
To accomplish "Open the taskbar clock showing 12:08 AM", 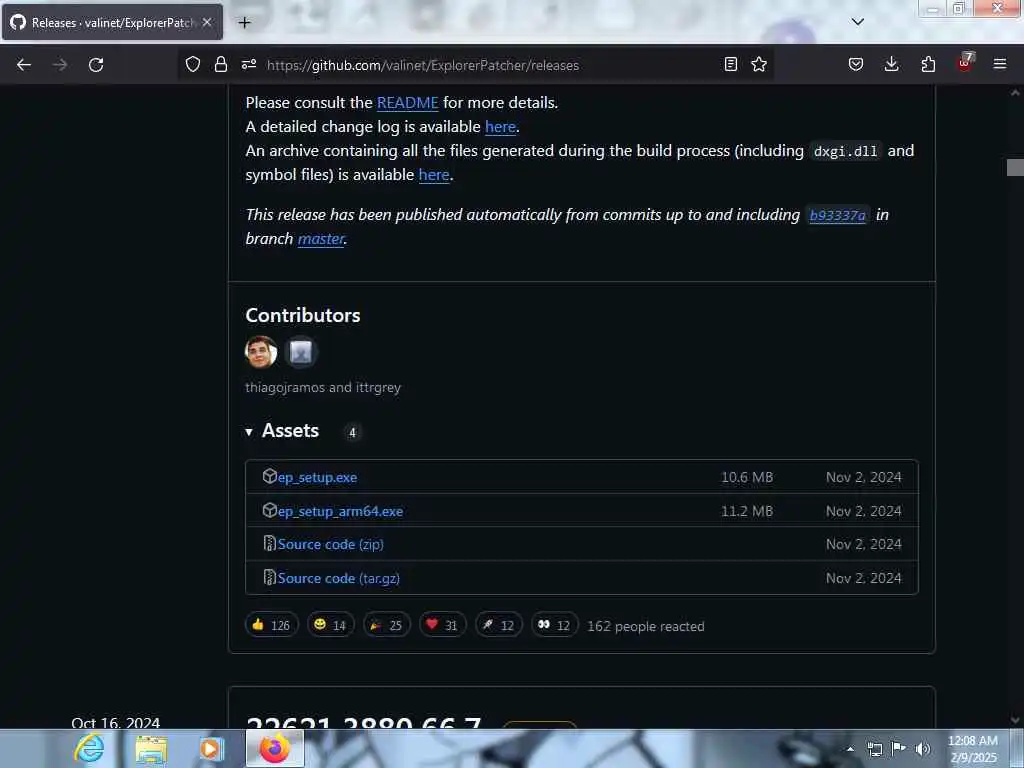I will (x=973, y=749).
